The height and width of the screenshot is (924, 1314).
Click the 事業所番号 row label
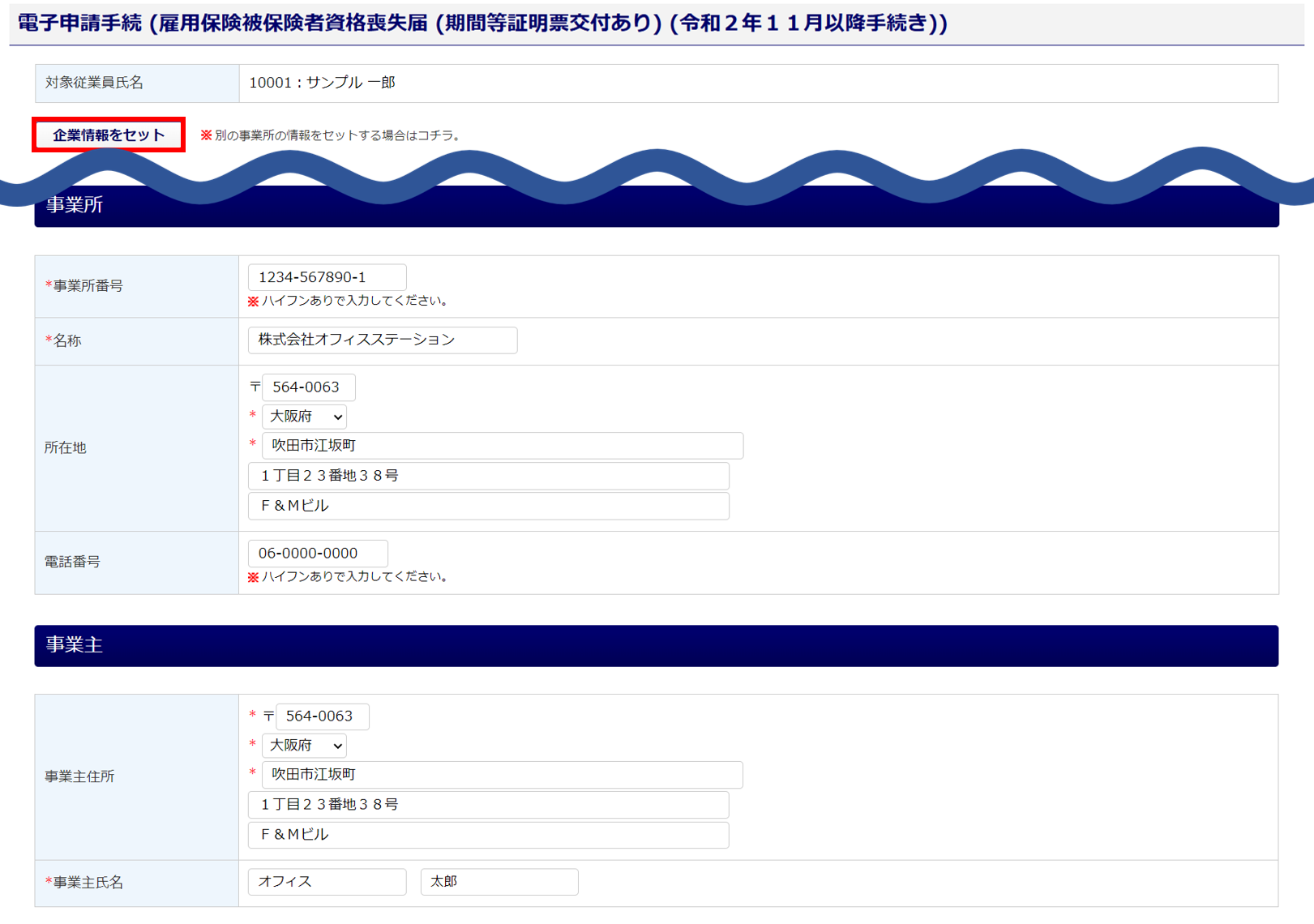[84, 286]
